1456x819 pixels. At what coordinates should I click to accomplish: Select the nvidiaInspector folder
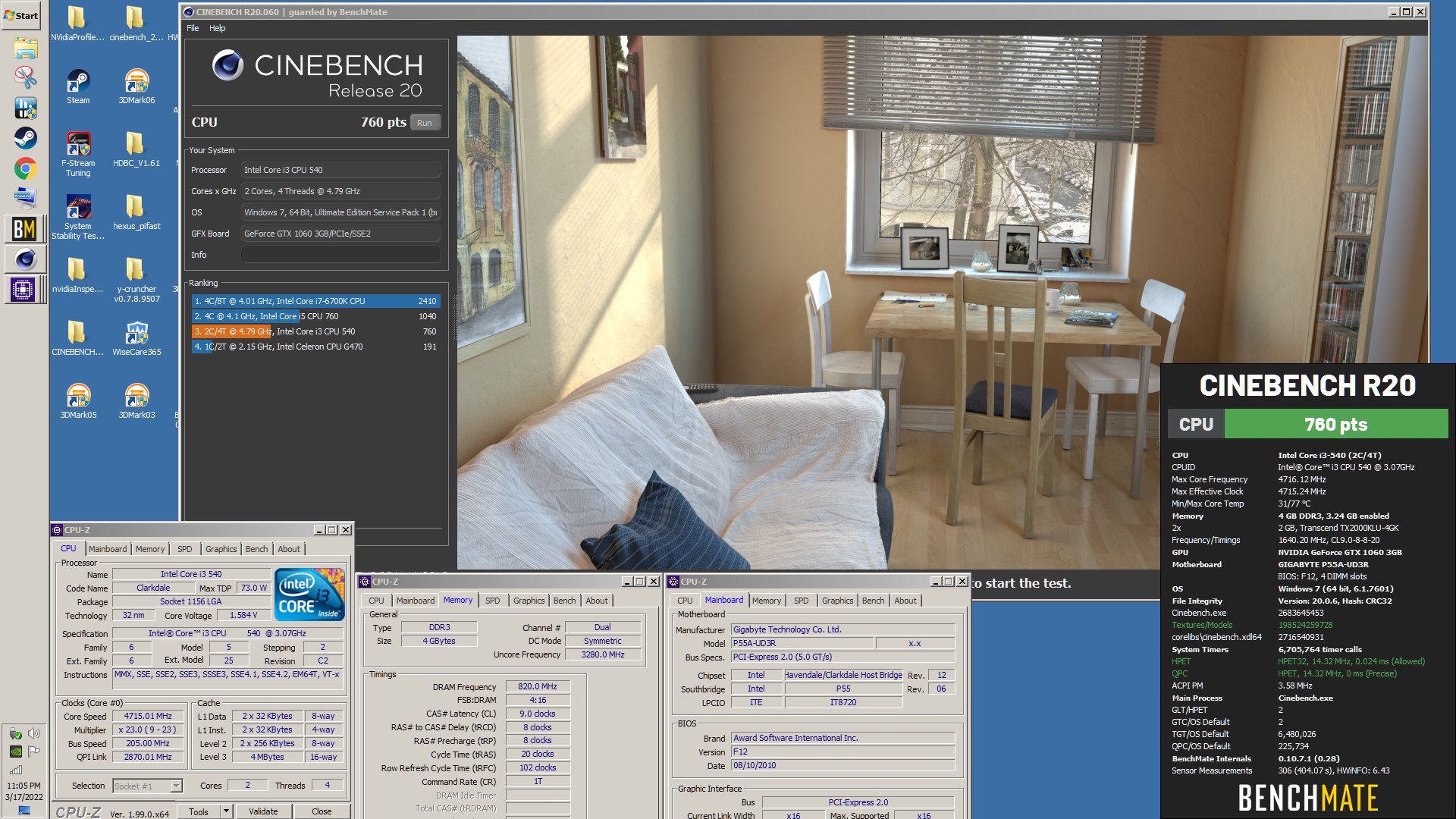pyautogui.click(x=77, y=275)
